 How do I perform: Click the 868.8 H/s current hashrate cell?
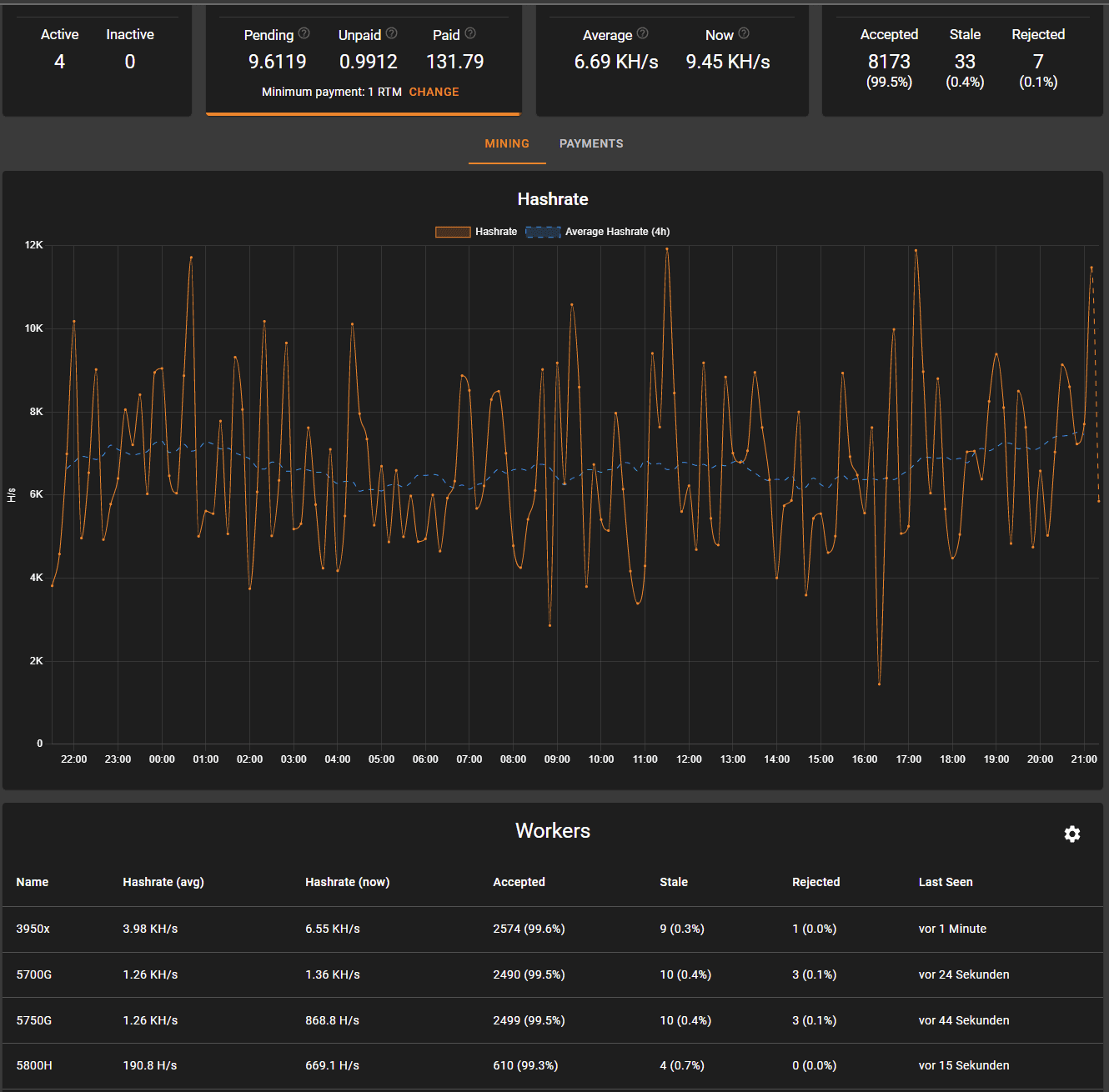(x=332, y=1020)
